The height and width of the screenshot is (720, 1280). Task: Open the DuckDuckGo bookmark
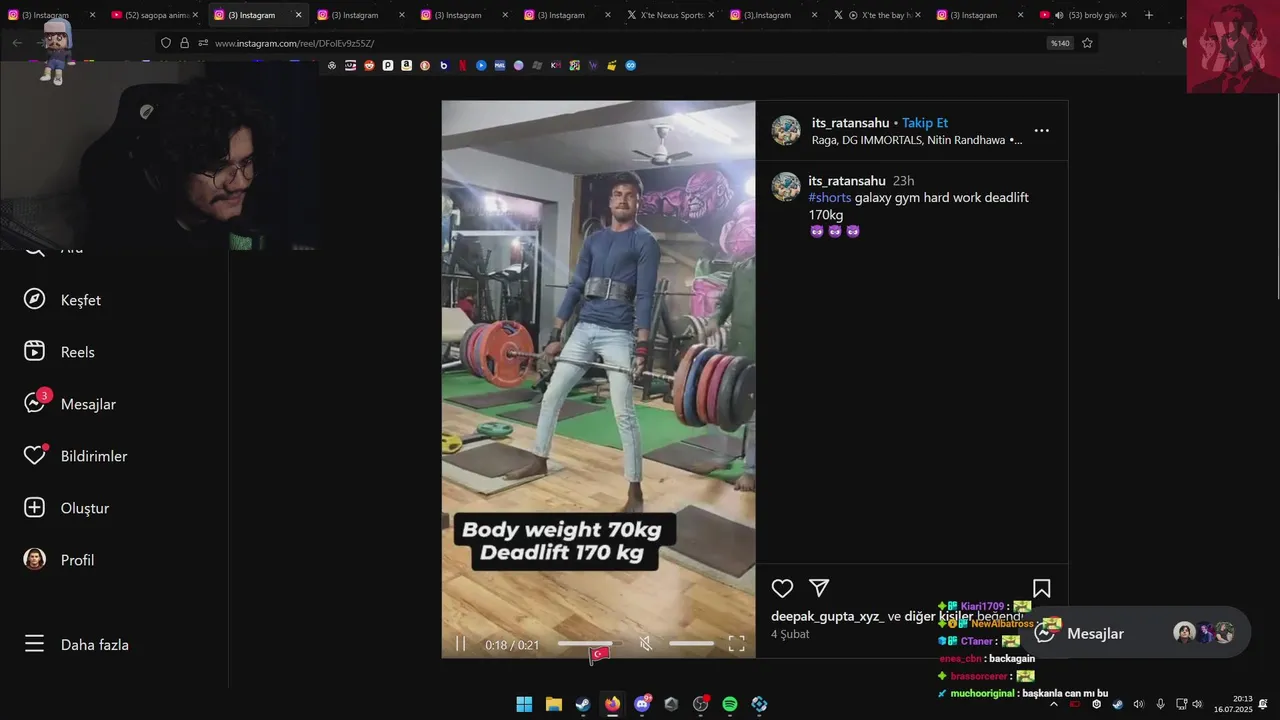point(425,65)
